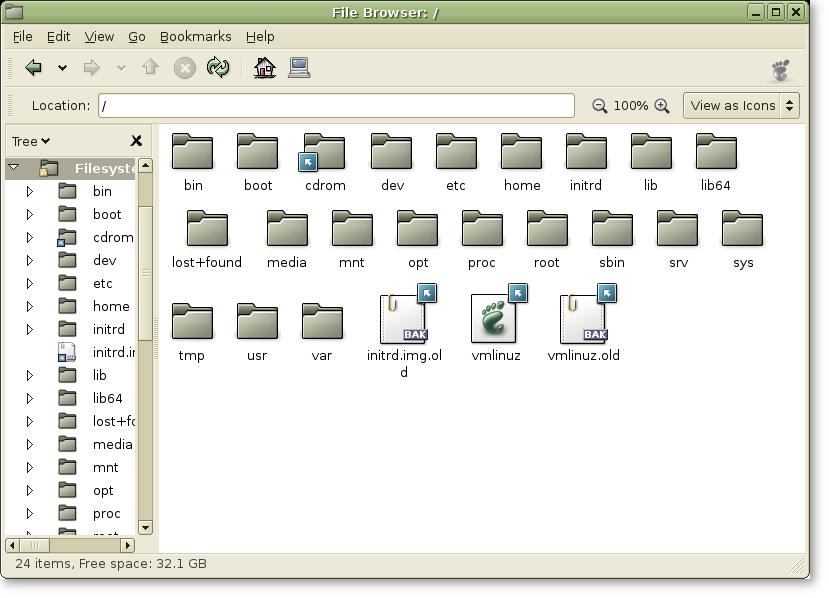Open Computer from the toolbar
The width and height of the screenshot is (829, 598).
297,69
